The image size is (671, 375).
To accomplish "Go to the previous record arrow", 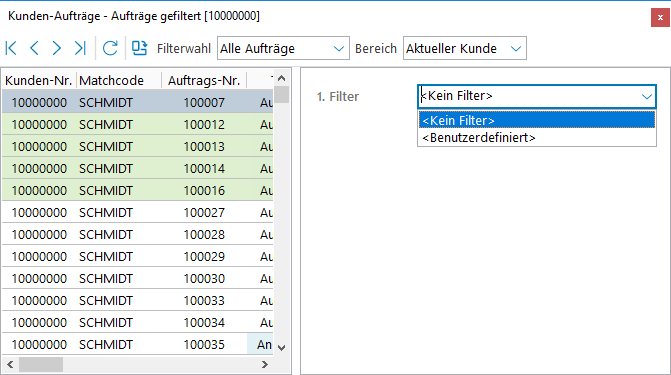I will point(34,48).
